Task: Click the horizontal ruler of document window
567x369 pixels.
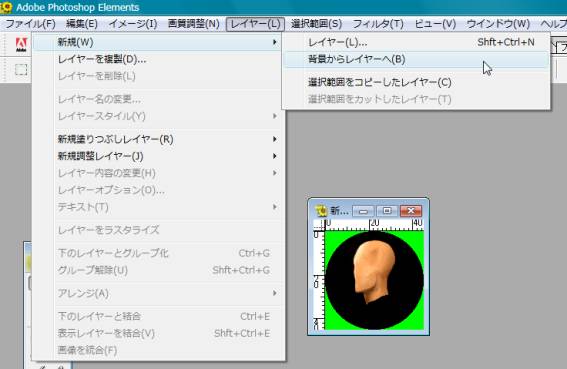Action: point(374,224)
